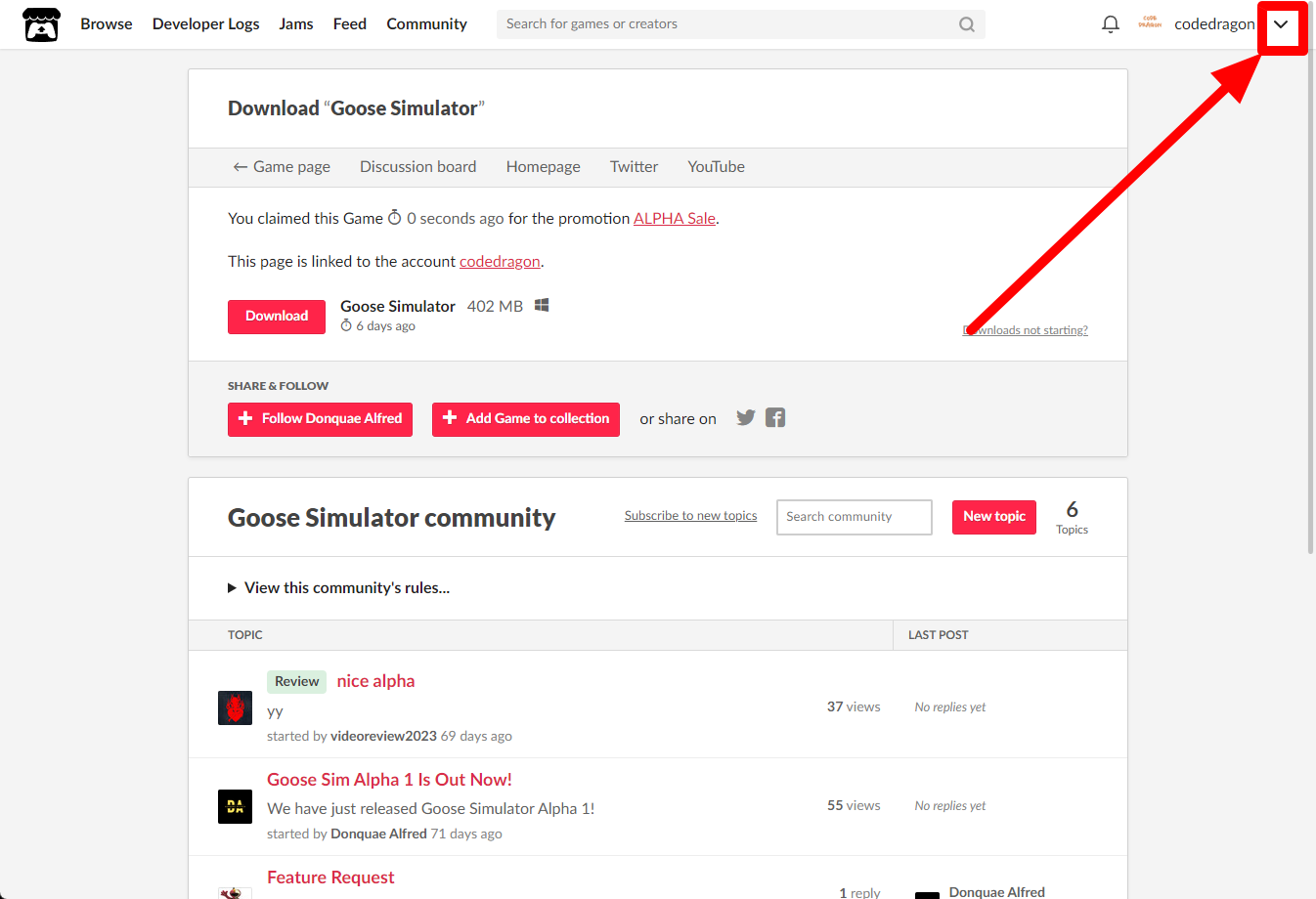Viewport: 1316px width, 899px height.
Task: Click the Donquae Alfred topic starter name
Action: point(379,834)
